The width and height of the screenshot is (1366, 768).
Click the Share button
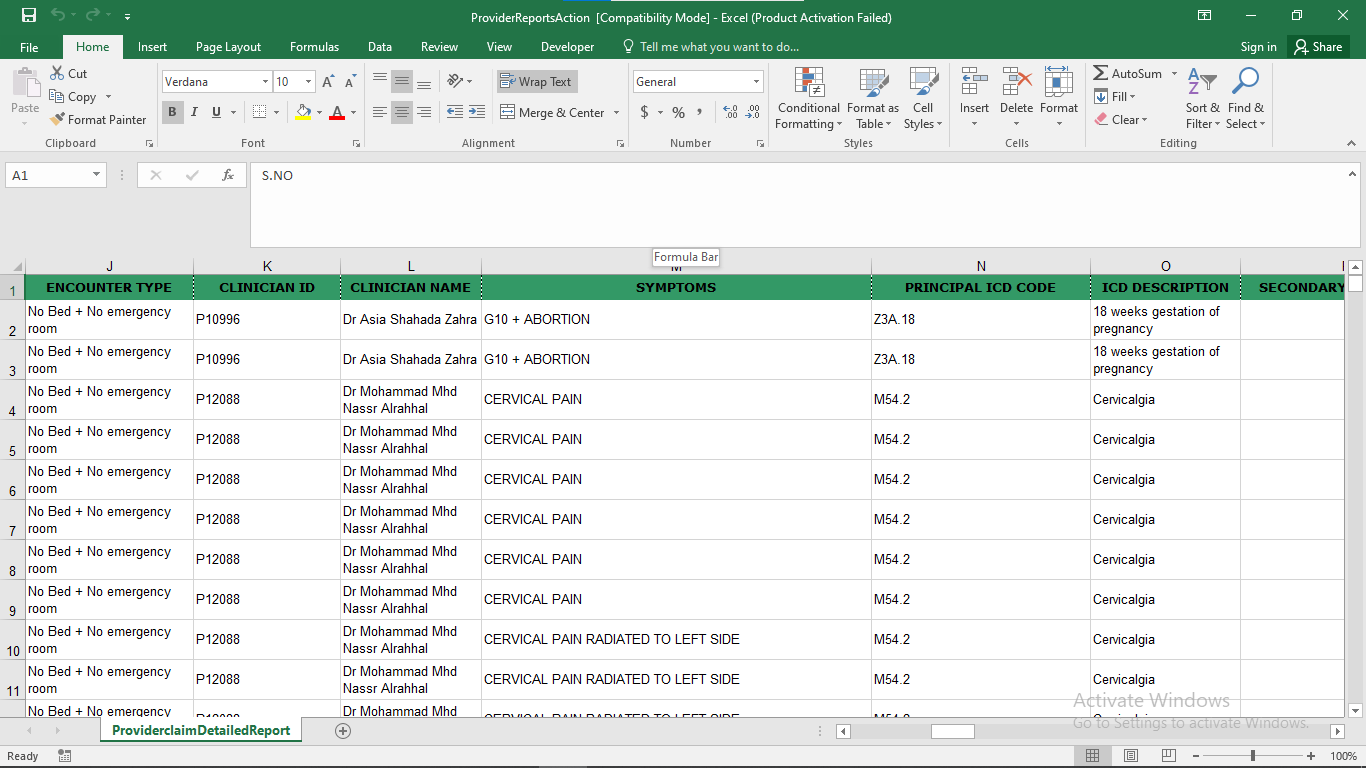click(x=1317, y=47)
